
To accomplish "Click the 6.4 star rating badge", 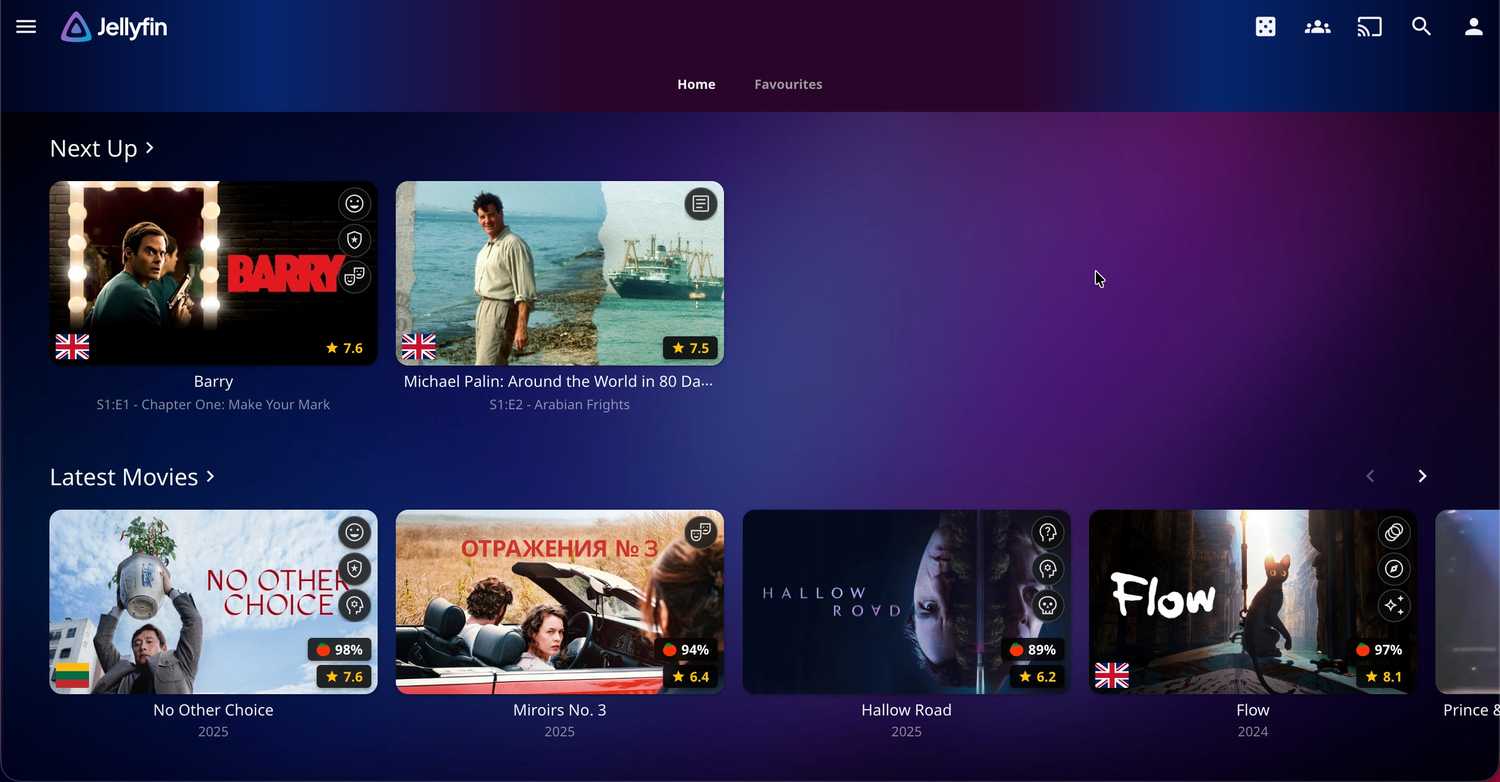I will [x=690, y=677].
